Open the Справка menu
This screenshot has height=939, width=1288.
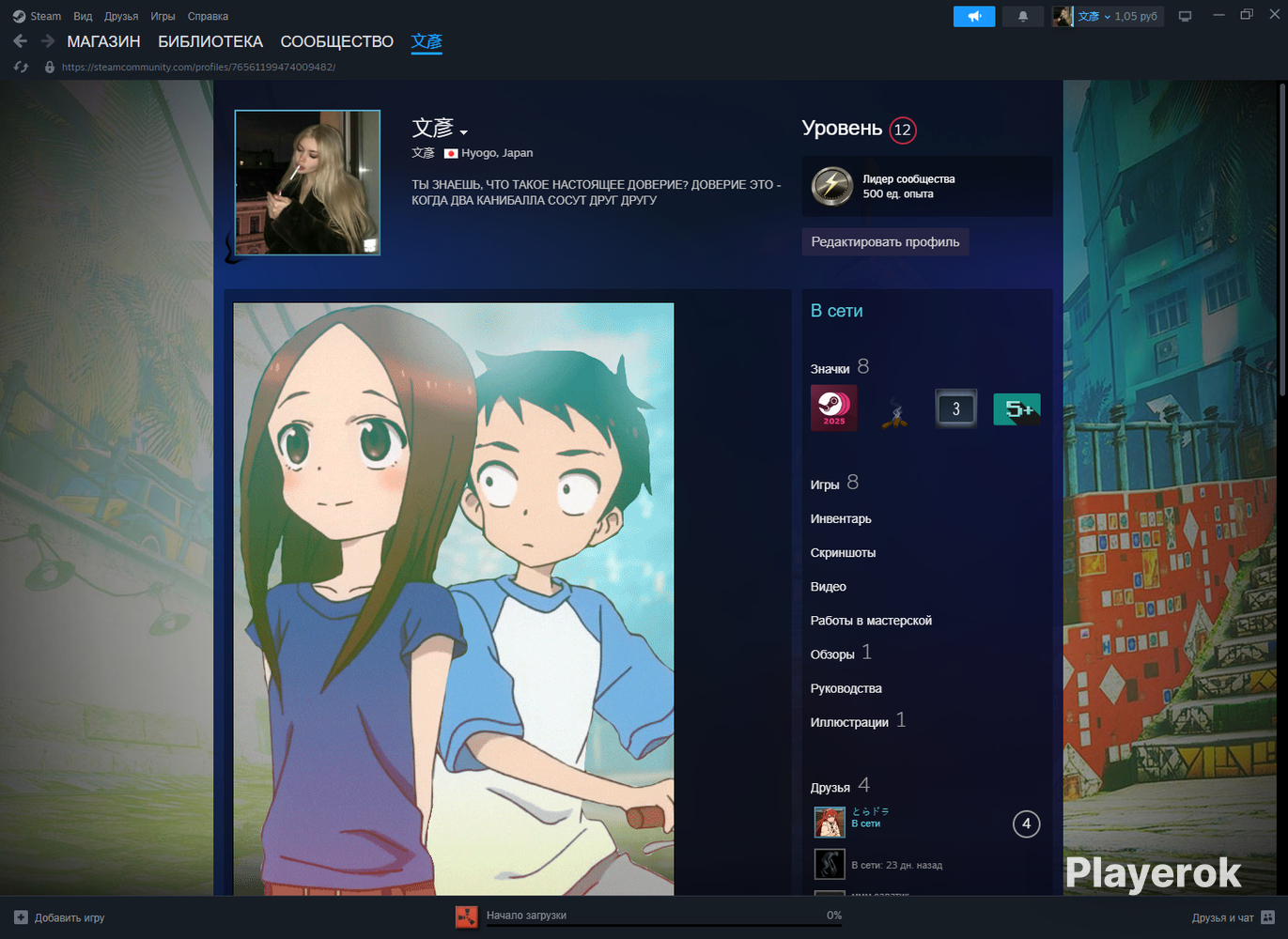208,16
